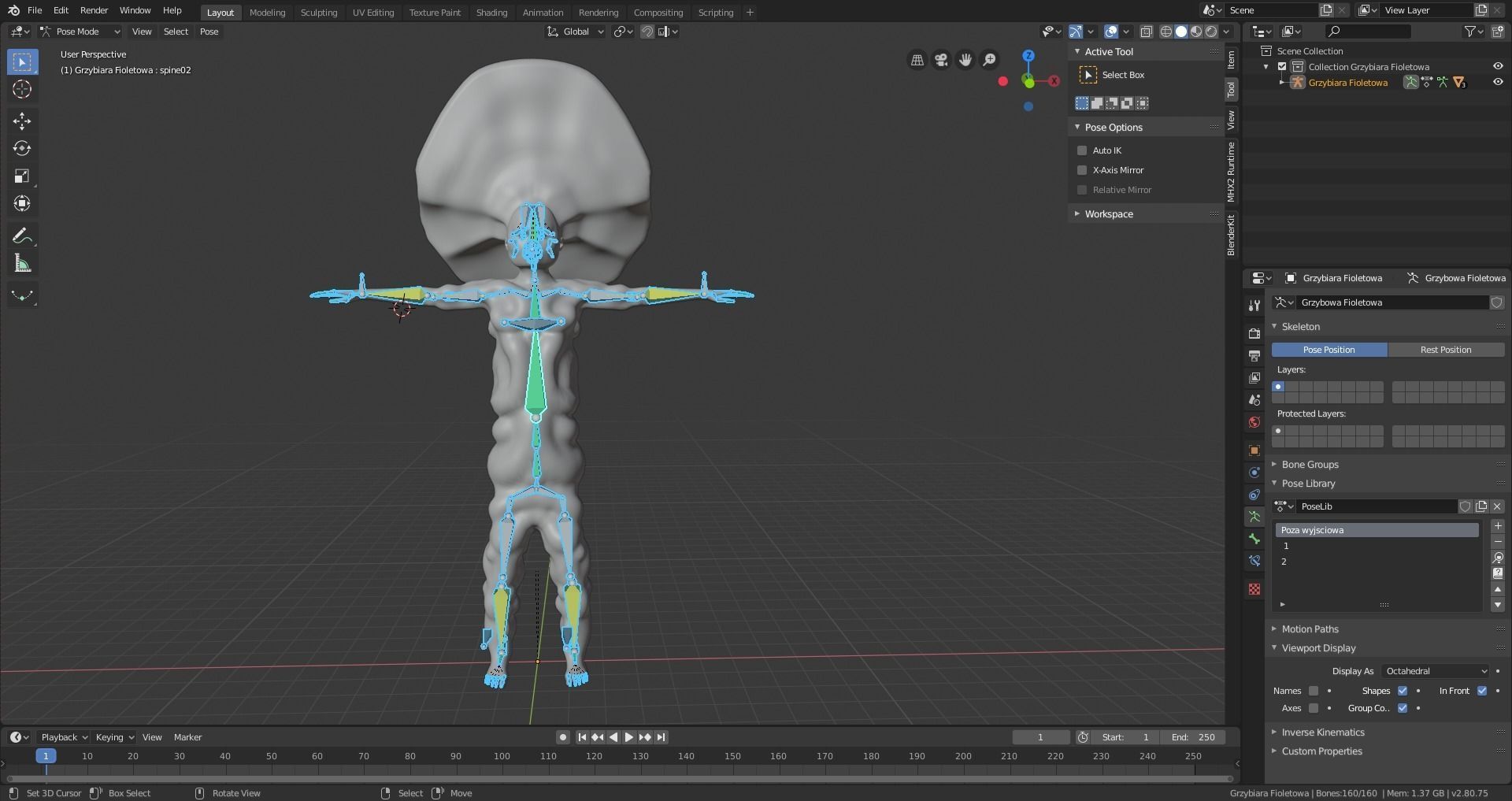This screenshot has height=801, width=1512.
Task: Select the Transform tool
Action: (22, 203)
